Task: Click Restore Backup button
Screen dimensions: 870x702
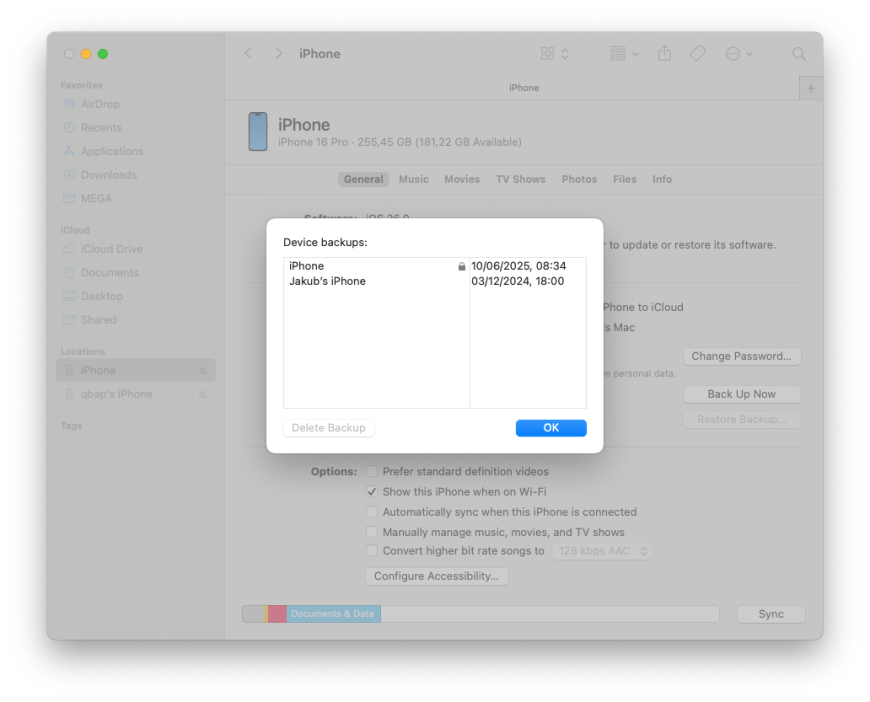Action: [742, 420]
